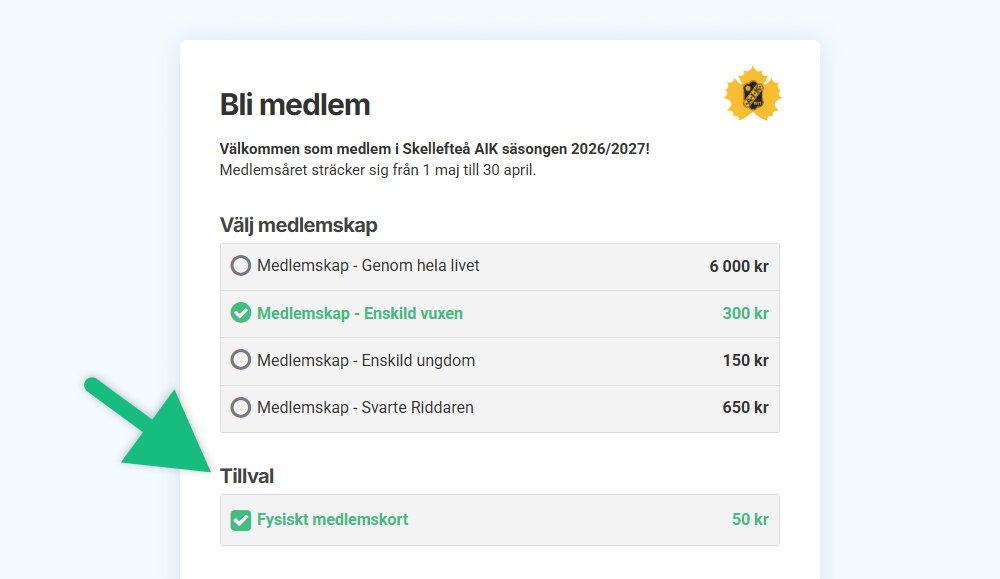Select the Enskild vuxen checked radio icon
This screenshot has height=579, width=1000.
tap(240, 313)
